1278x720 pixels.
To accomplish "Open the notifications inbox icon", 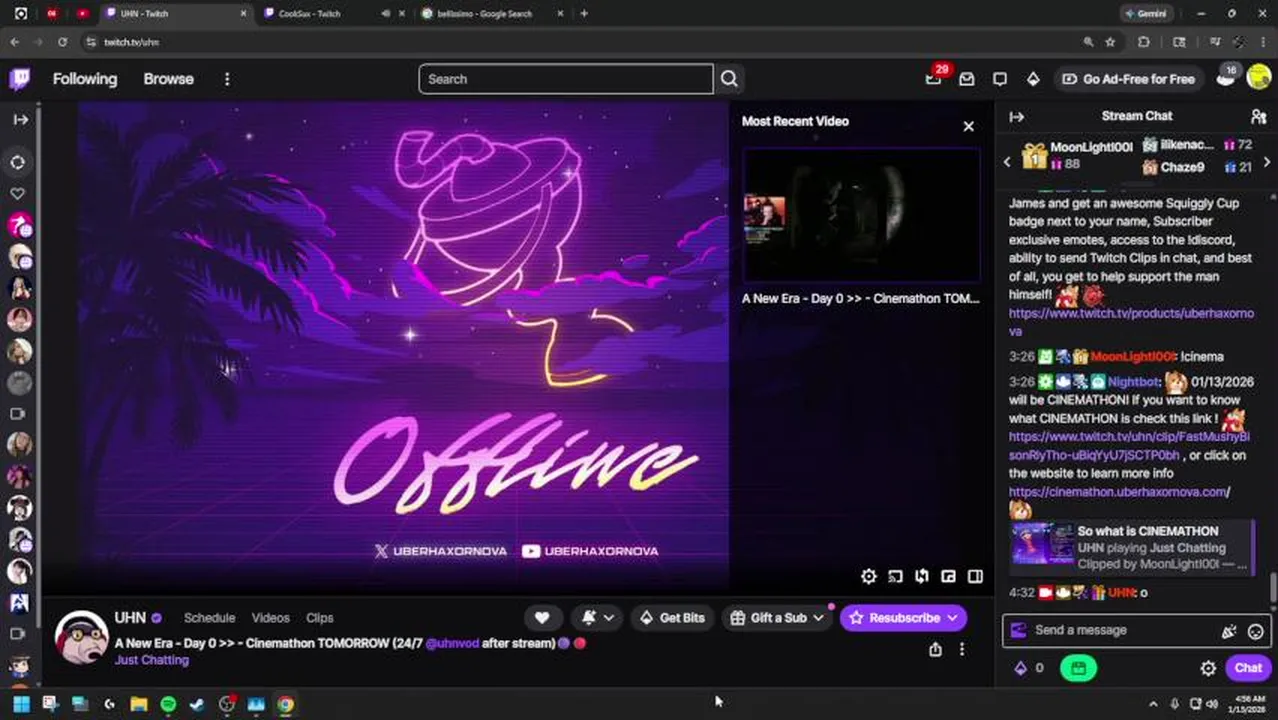I will point(967,79).
